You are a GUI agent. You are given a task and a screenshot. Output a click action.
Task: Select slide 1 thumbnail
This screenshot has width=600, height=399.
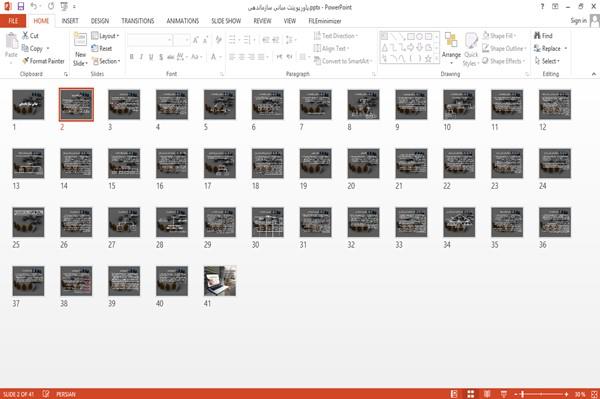(28, 104)
